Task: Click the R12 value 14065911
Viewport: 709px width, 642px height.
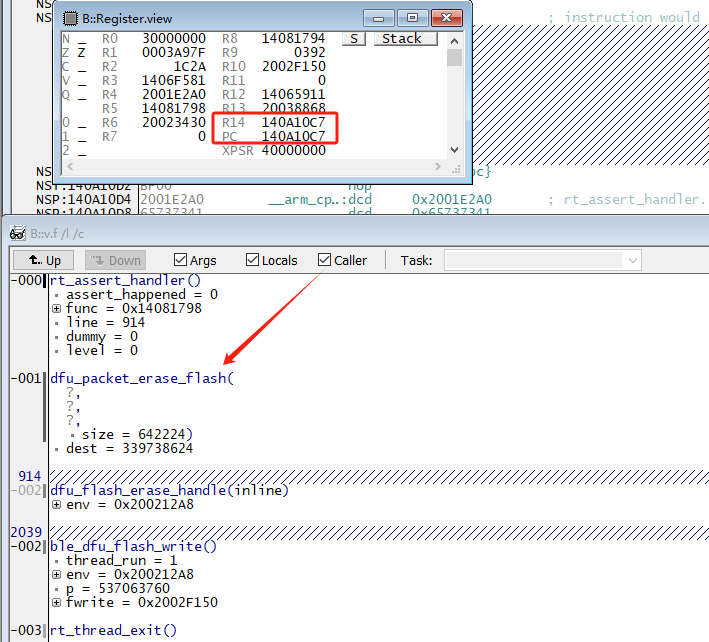Action: (x=293, y=94)
